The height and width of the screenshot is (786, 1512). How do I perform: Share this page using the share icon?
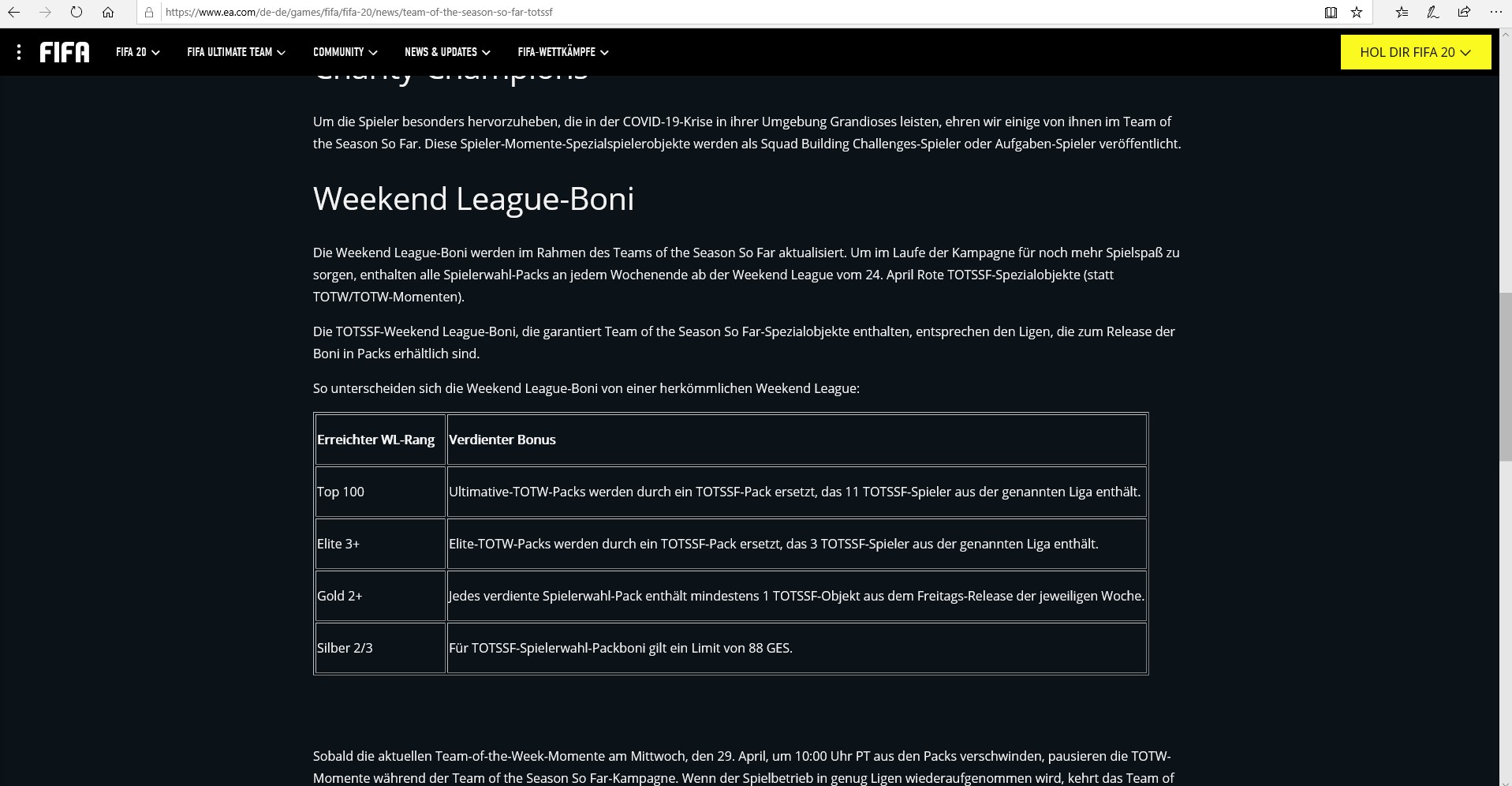(1464, 13)
